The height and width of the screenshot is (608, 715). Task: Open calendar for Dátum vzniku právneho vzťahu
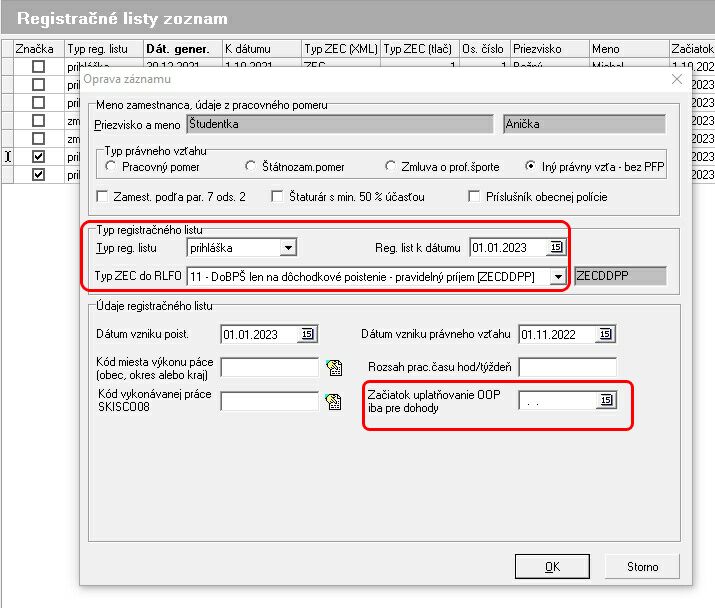coord(605,334)
